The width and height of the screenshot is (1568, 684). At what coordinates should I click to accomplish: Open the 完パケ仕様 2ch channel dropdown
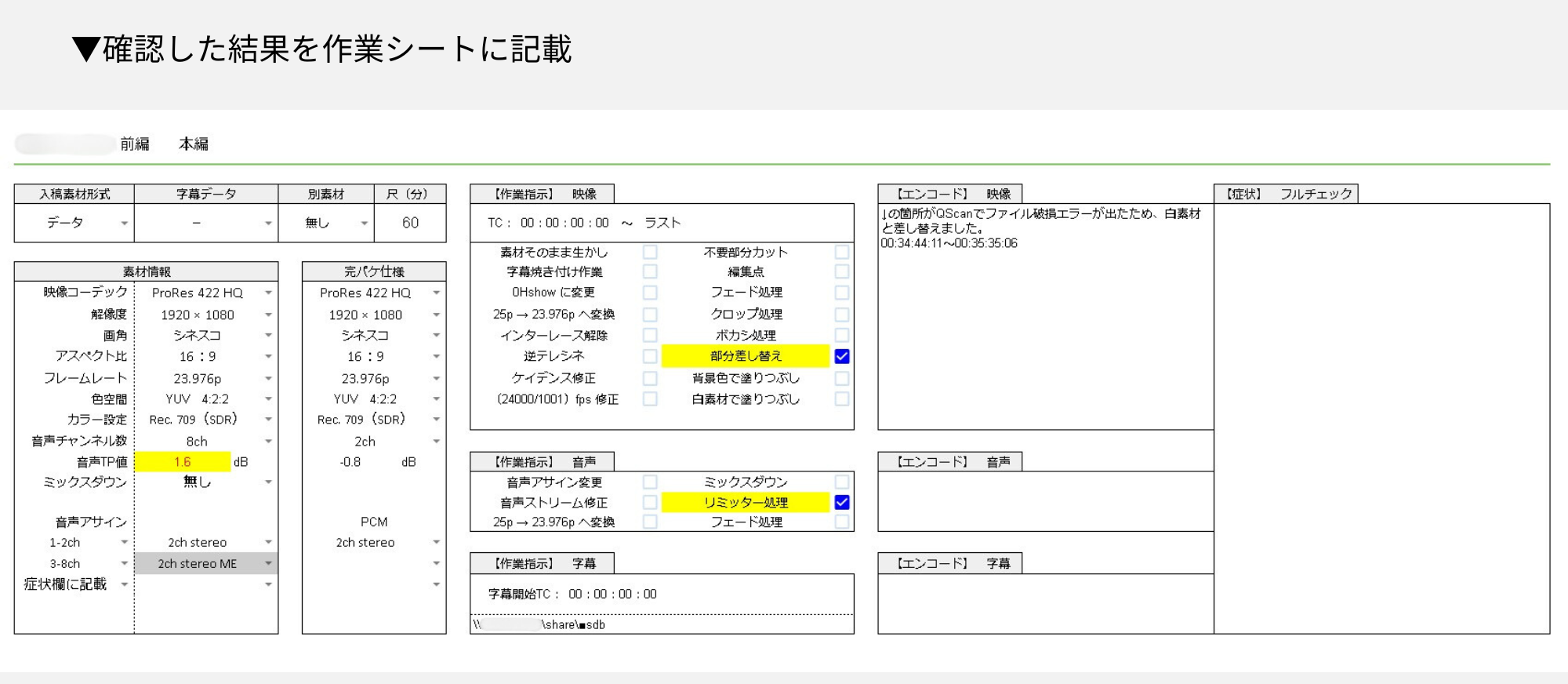[x=436, y=441]
